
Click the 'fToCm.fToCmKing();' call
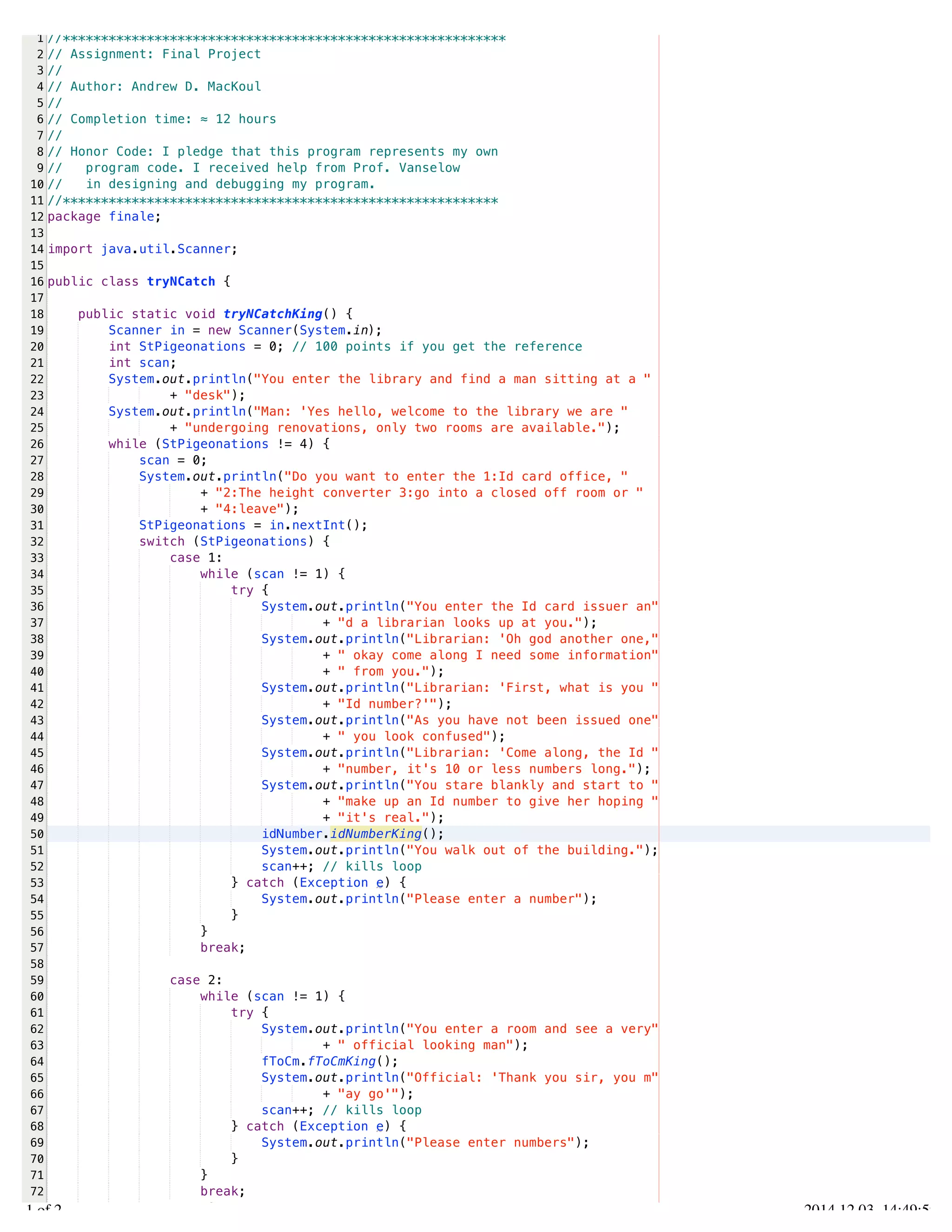[x=330, y=1061]
